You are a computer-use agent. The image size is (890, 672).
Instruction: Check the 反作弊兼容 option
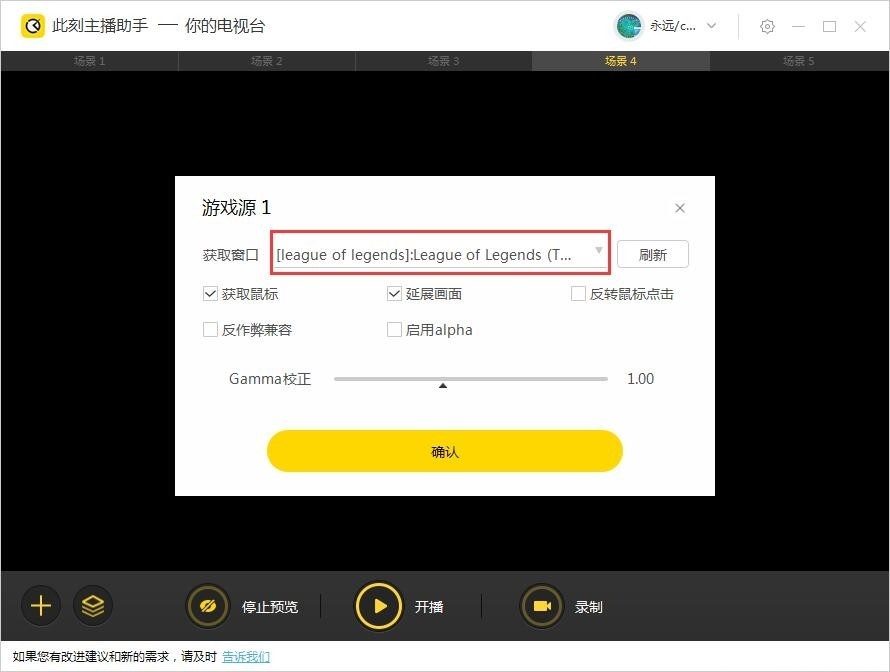(211, 329)
